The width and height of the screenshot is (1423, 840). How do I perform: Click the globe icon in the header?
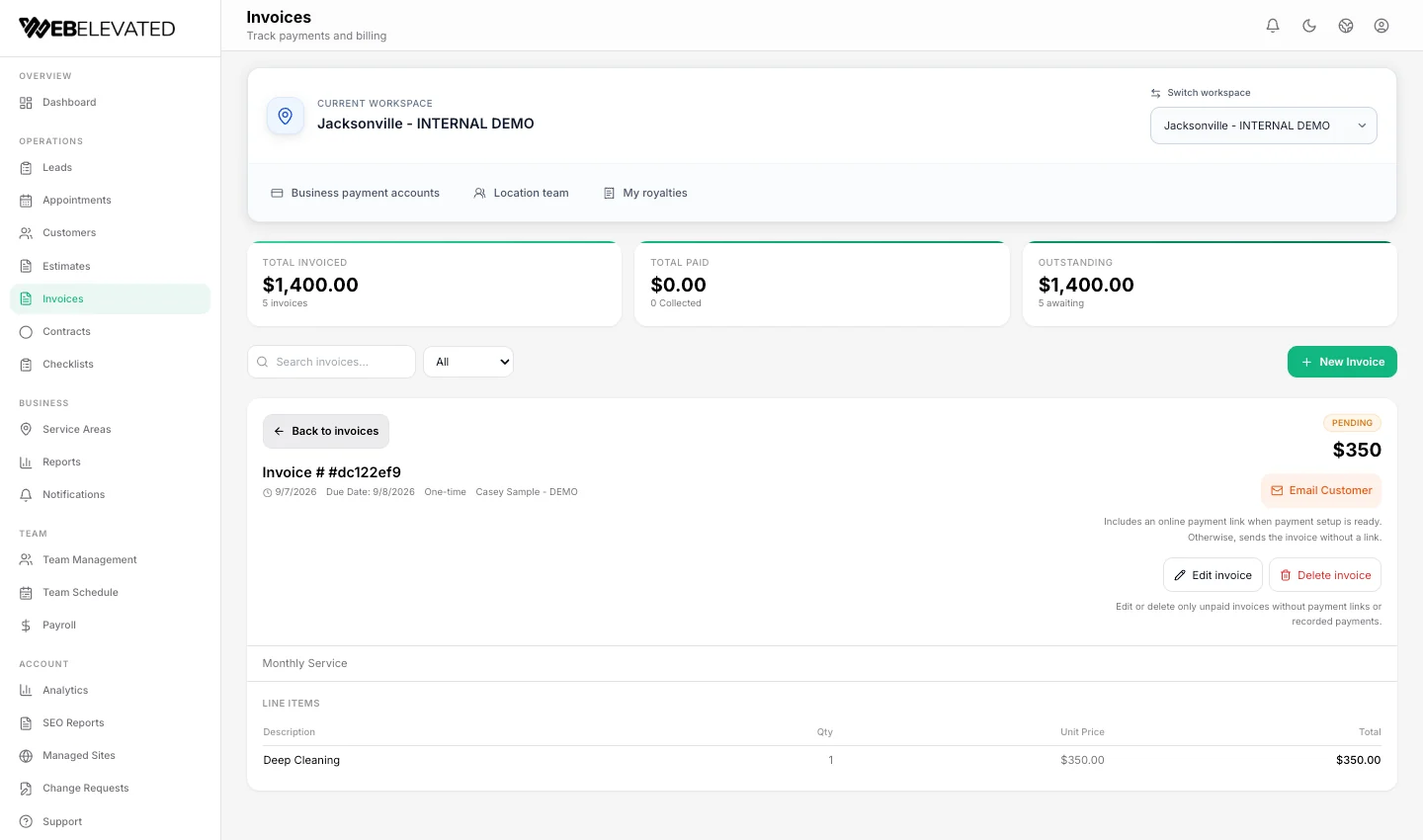point(1346,26)
